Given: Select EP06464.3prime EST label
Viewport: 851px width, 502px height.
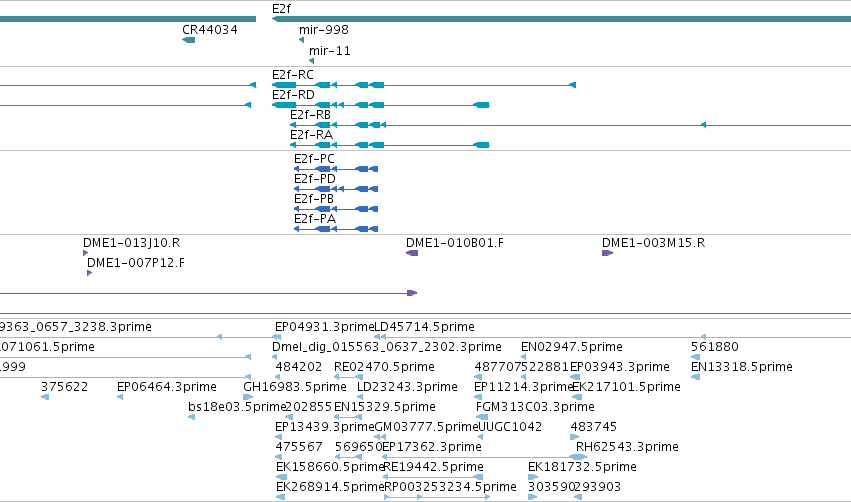Looking at the screenshot, I should (167, 387).
